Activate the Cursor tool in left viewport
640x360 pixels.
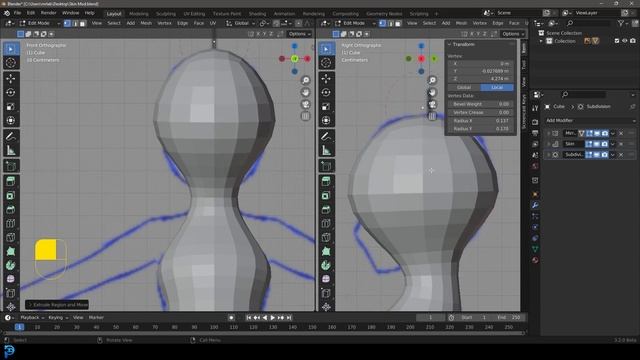[11, 63]
